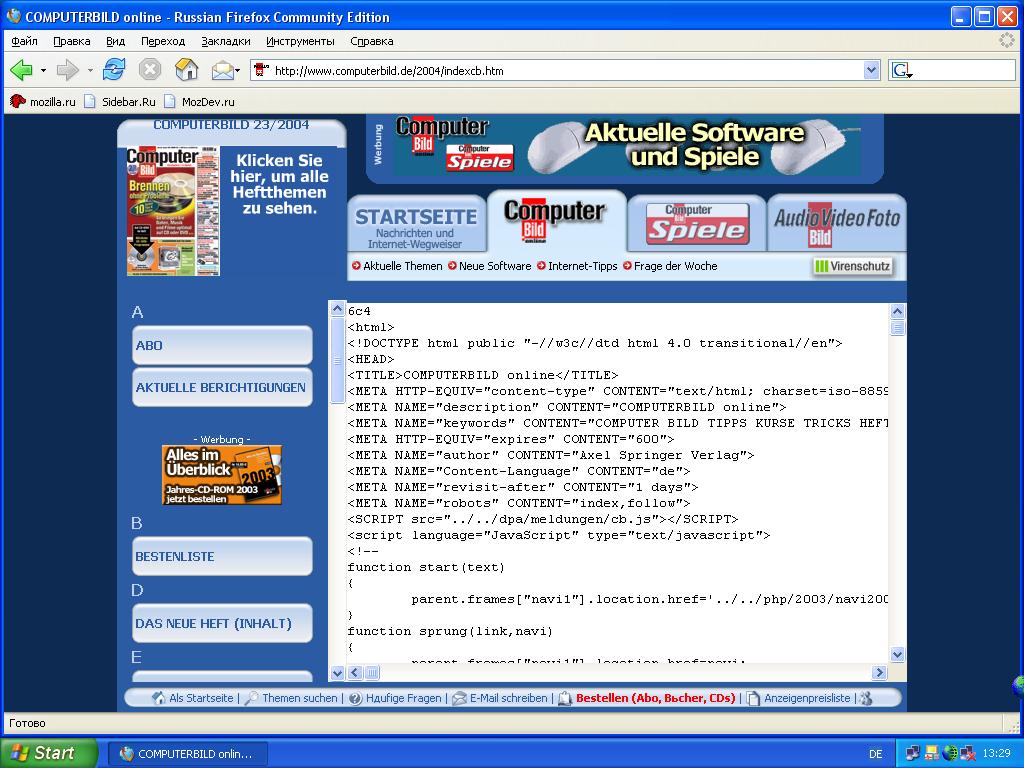The height and width of the screenshot is (768, 1024).
Task: Click the ABO navigation button
Action: coord(222,345)
